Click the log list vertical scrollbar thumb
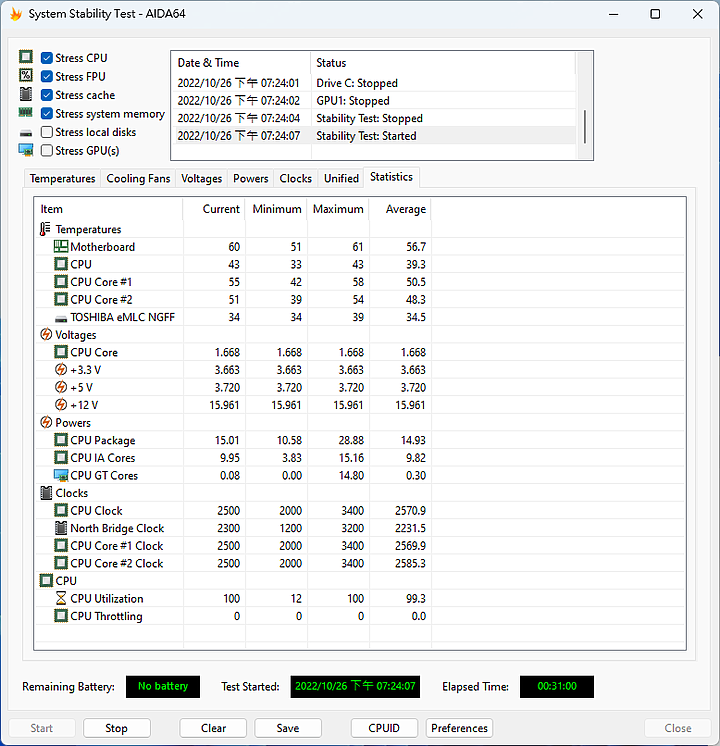 point(584,127)
